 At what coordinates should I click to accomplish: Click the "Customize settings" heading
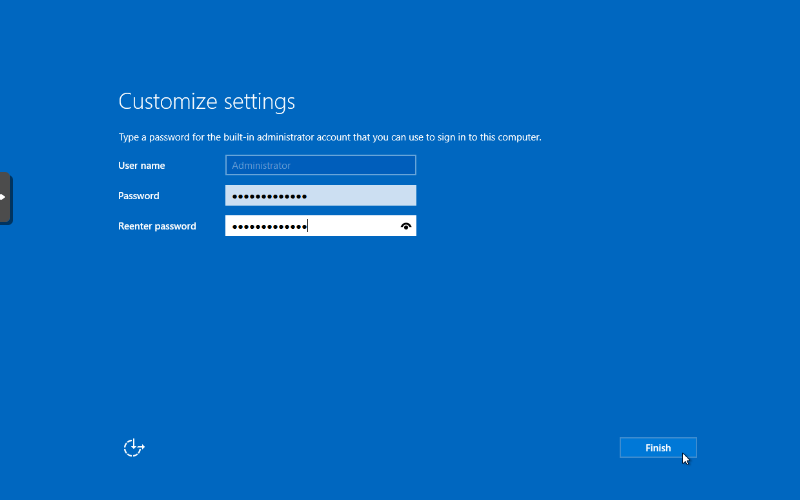coord(207,102)
